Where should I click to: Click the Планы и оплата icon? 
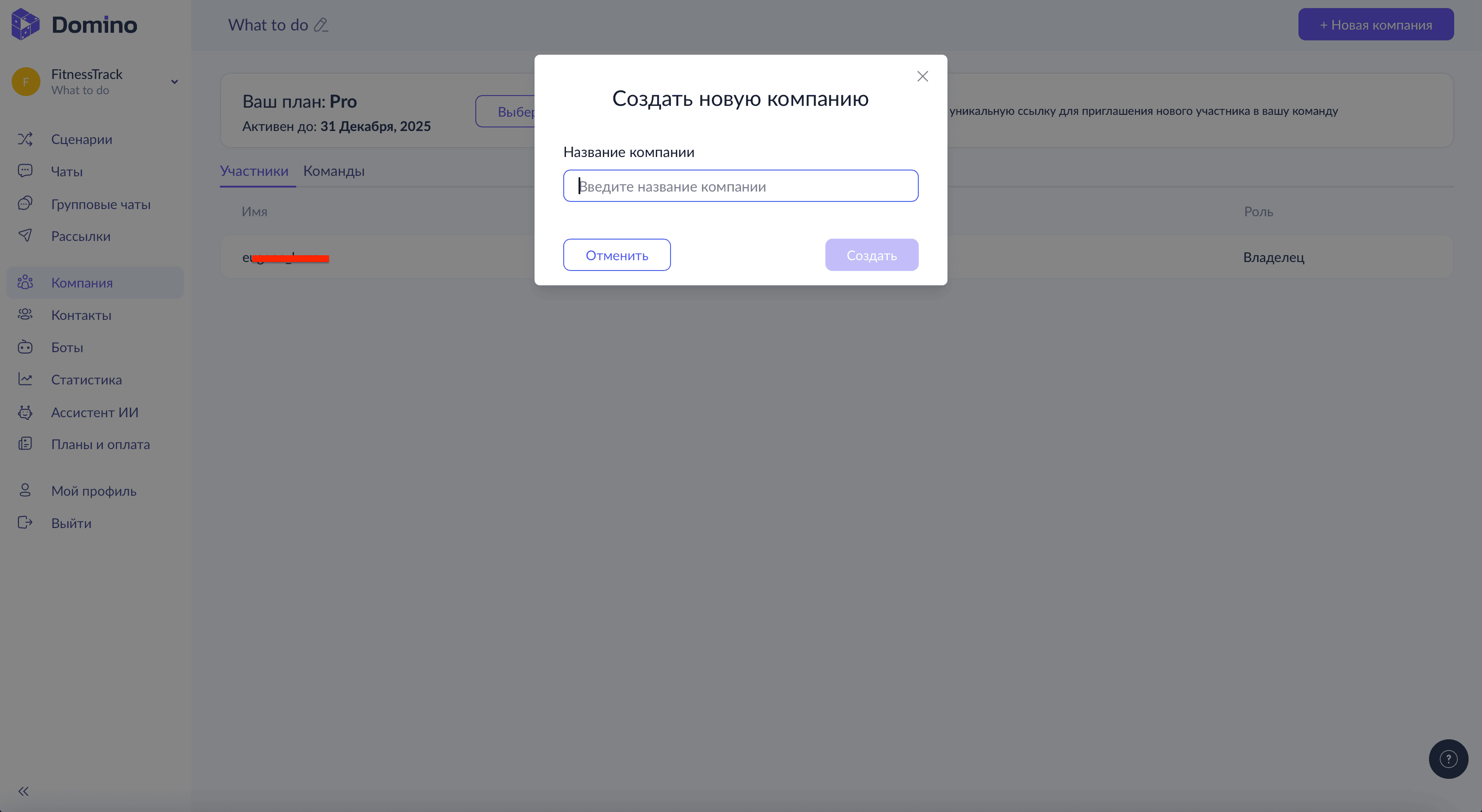coord(25,444)
